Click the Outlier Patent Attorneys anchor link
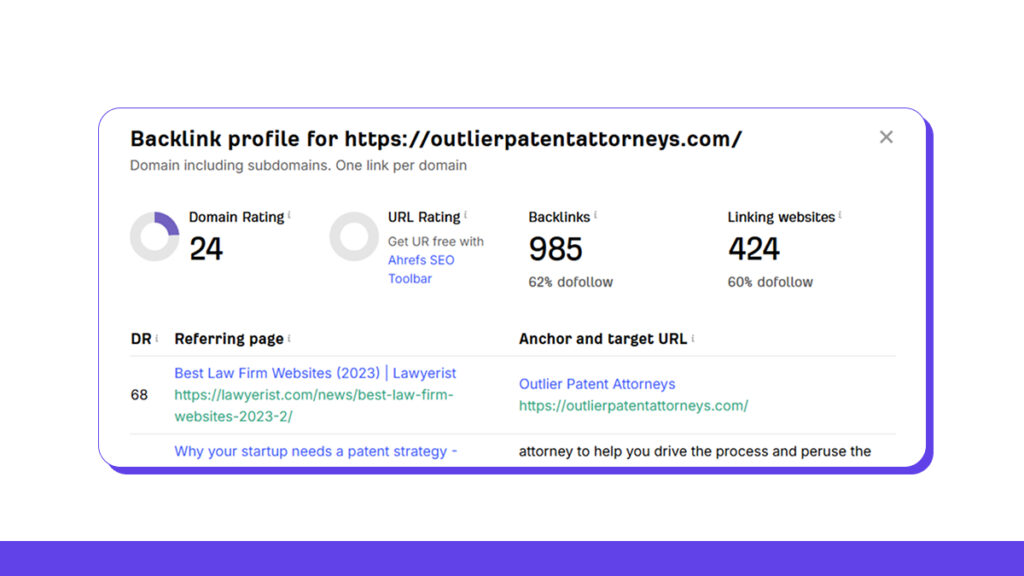1024x576 pixels. point(597,384)
